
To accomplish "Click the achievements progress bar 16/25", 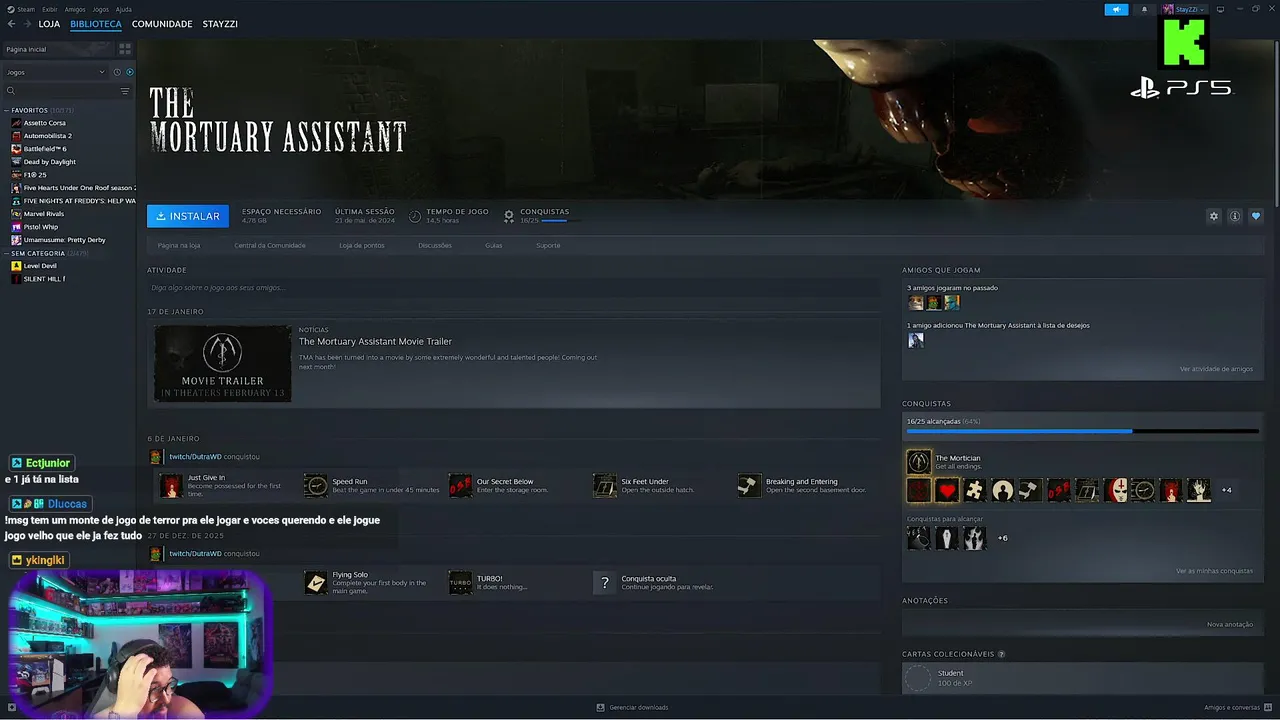I will coord(1082,431).
